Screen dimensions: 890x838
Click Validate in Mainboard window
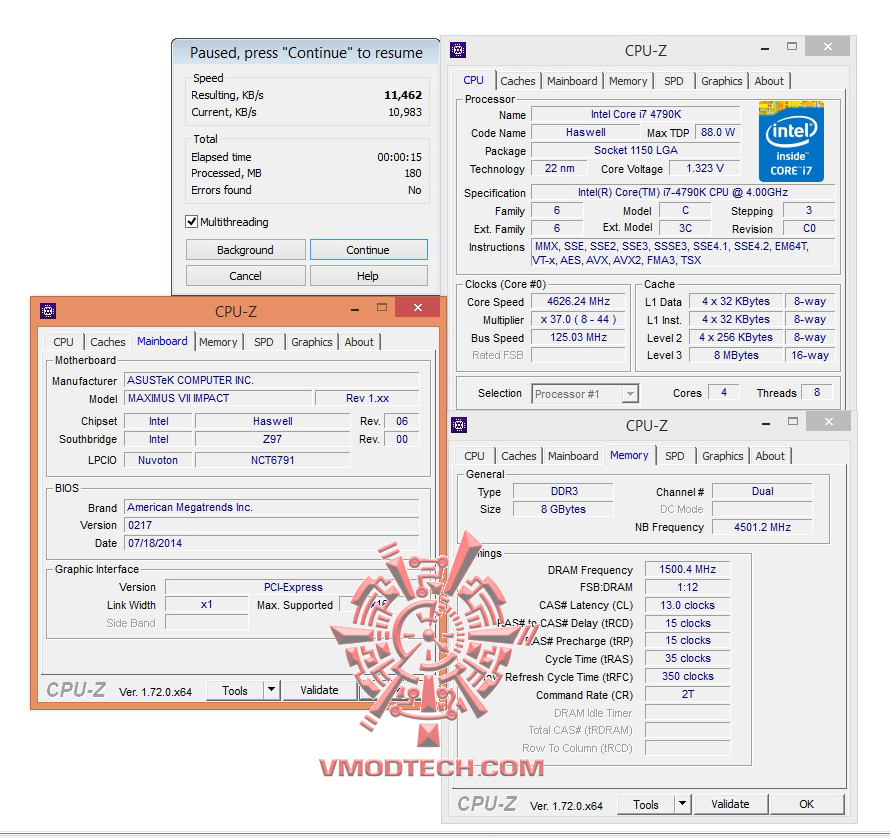319,690
